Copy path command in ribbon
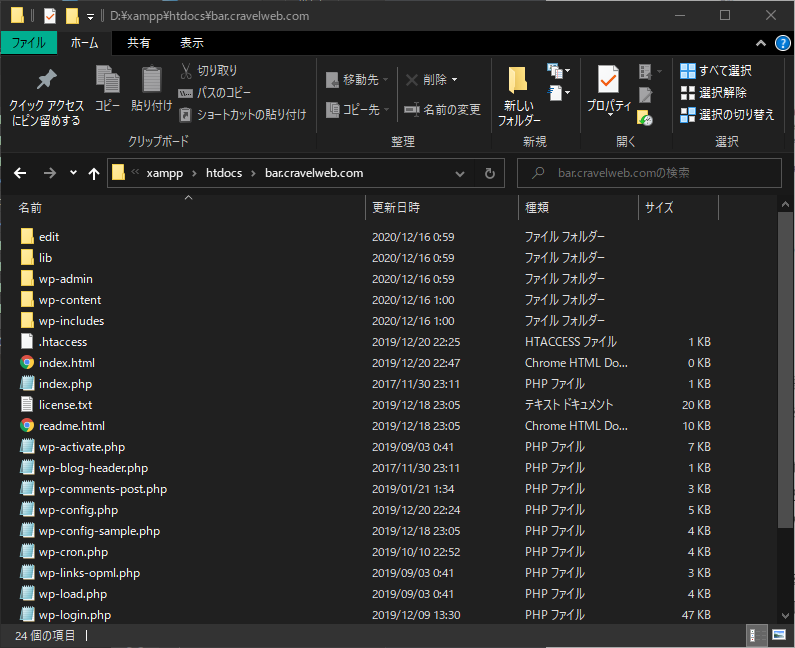Viewport: 795px width, 648px height. (x=214, y=92)
